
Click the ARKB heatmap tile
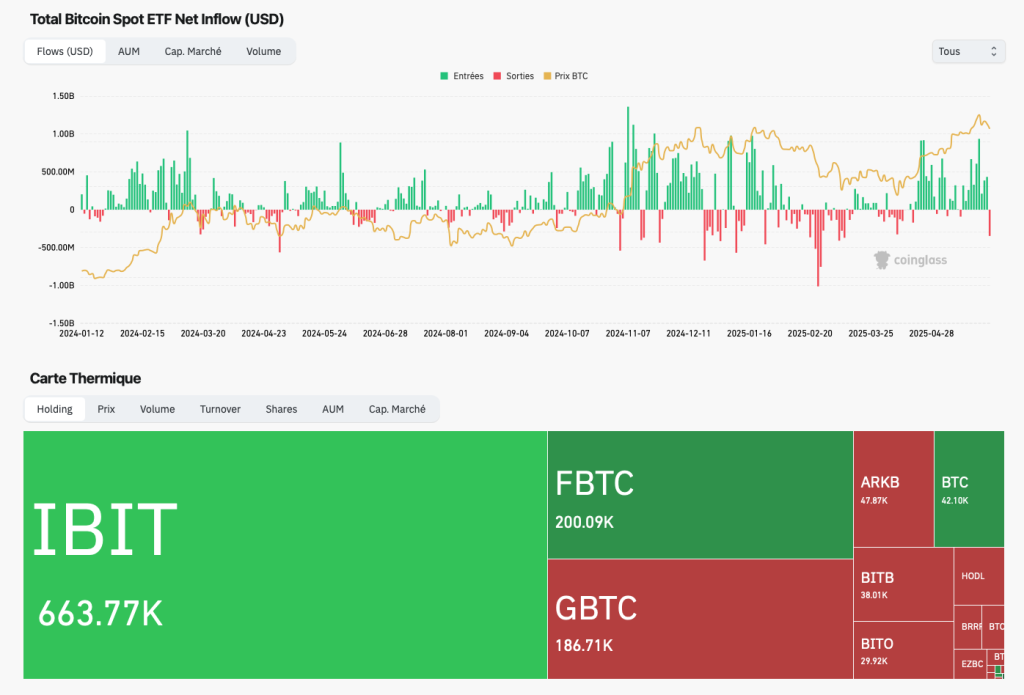click(893, 489)
